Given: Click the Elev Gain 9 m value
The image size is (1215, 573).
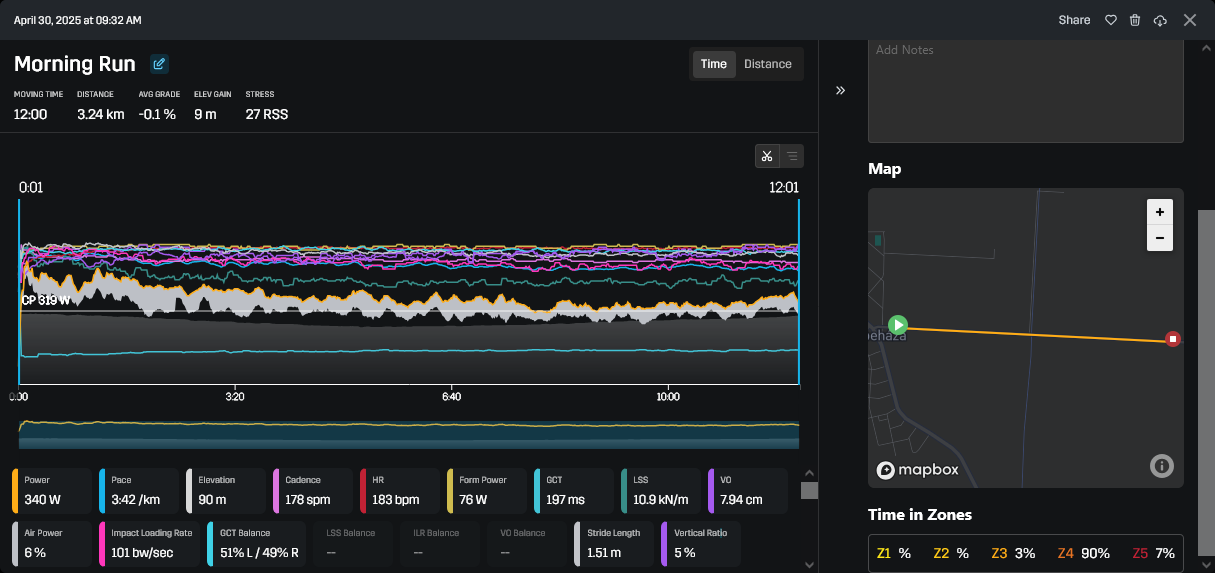Looking at the screenshot, I should 205,114.
